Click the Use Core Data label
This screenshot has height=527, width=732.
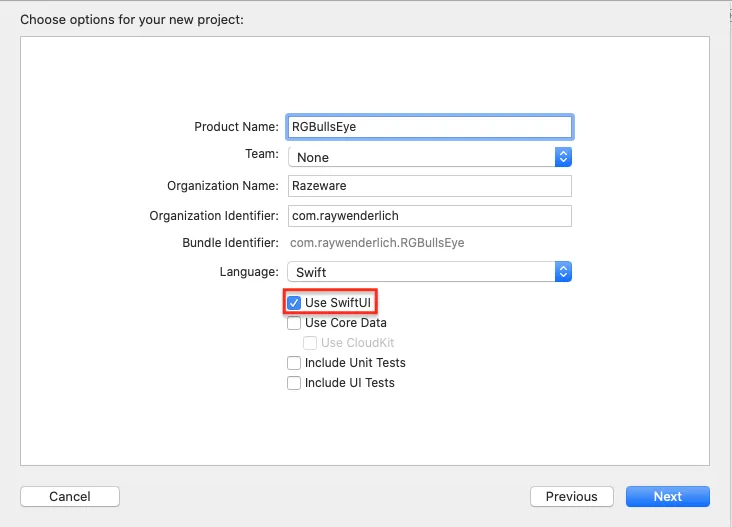(x=345, y=323)
